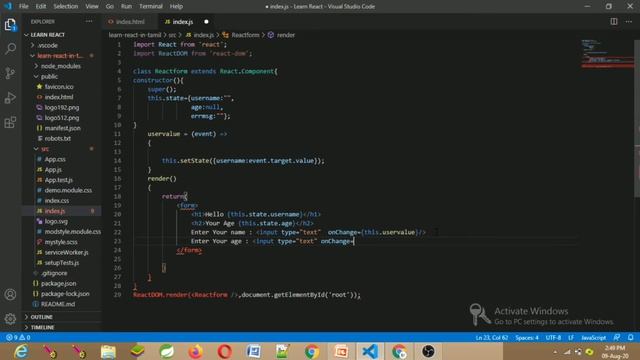Open manifest.json file
This screenshot has width=640, height=360.
pos(61,128)
